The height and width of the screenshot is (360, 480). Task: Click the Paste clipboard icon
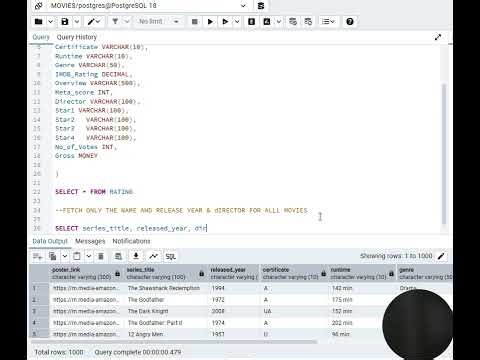pos(77,256)
